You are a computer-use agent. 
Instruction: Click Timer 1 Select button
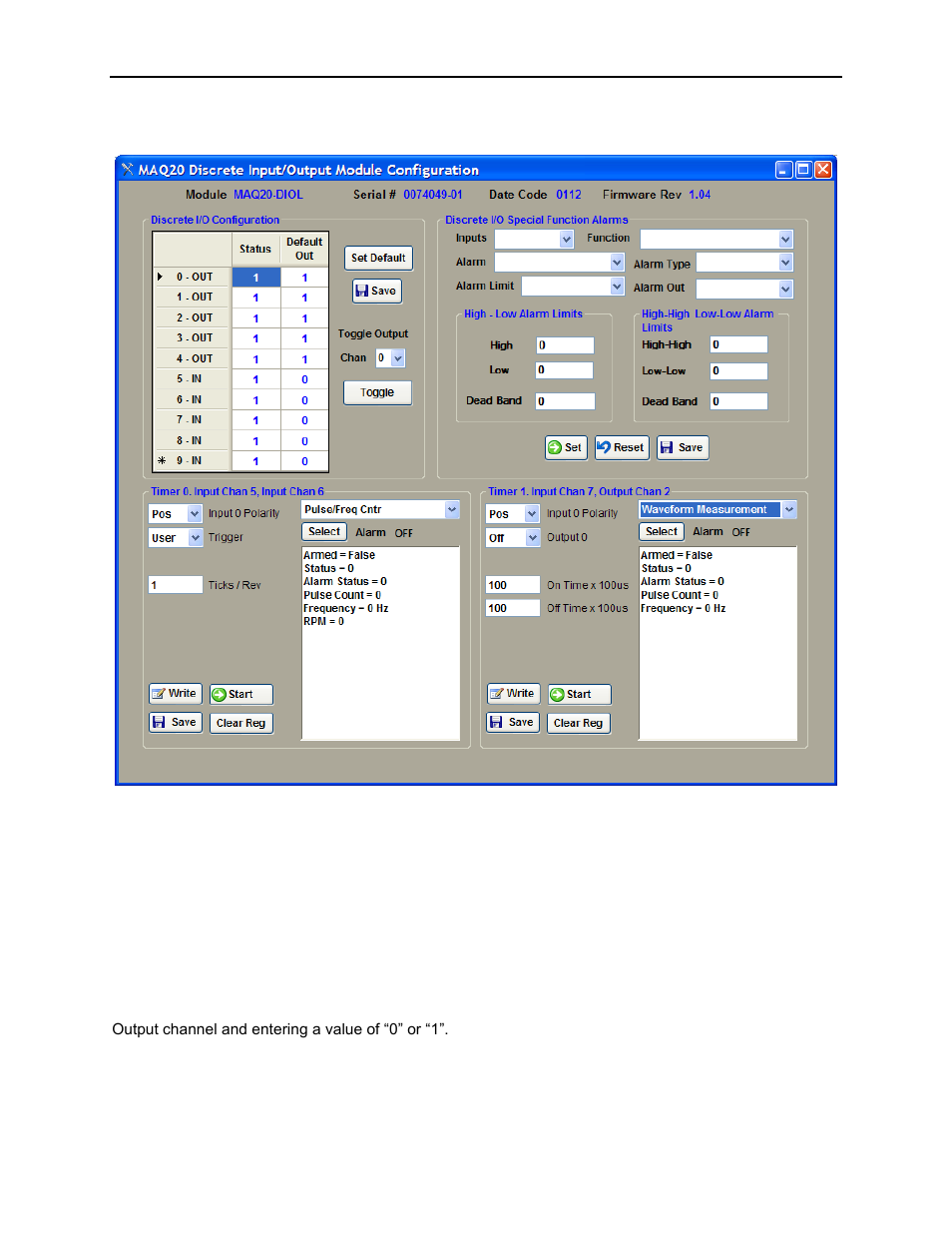(x=662, y=532)
